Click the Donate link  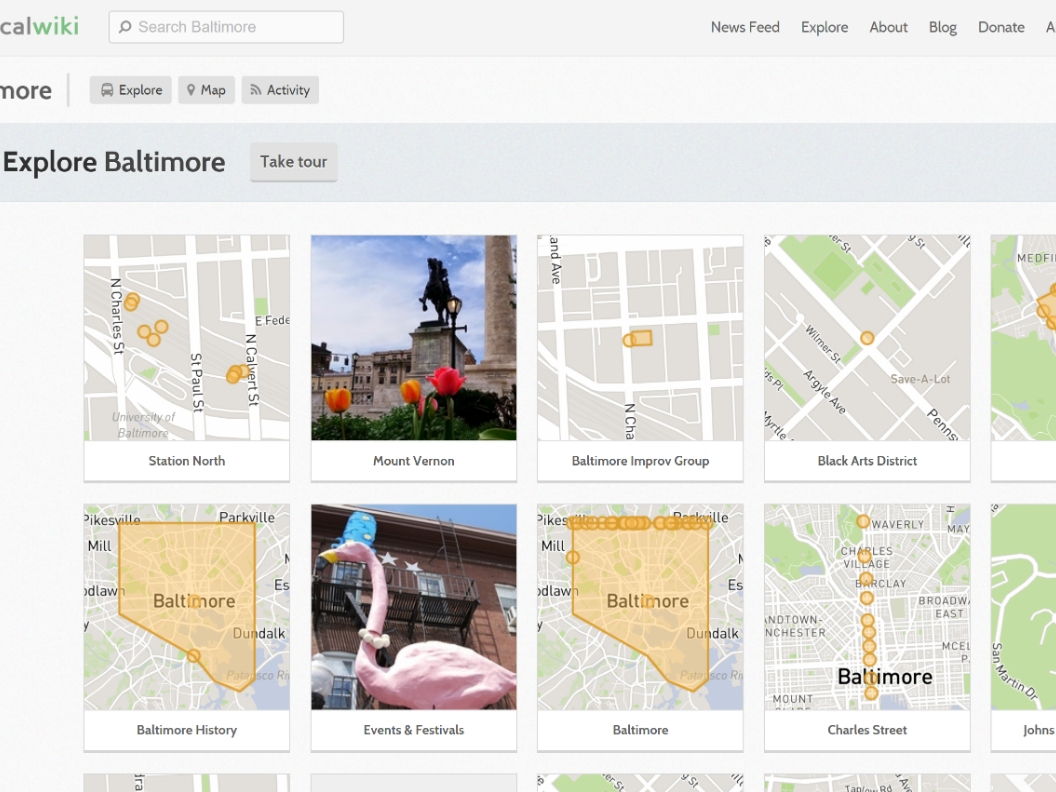click(1000, 27)
